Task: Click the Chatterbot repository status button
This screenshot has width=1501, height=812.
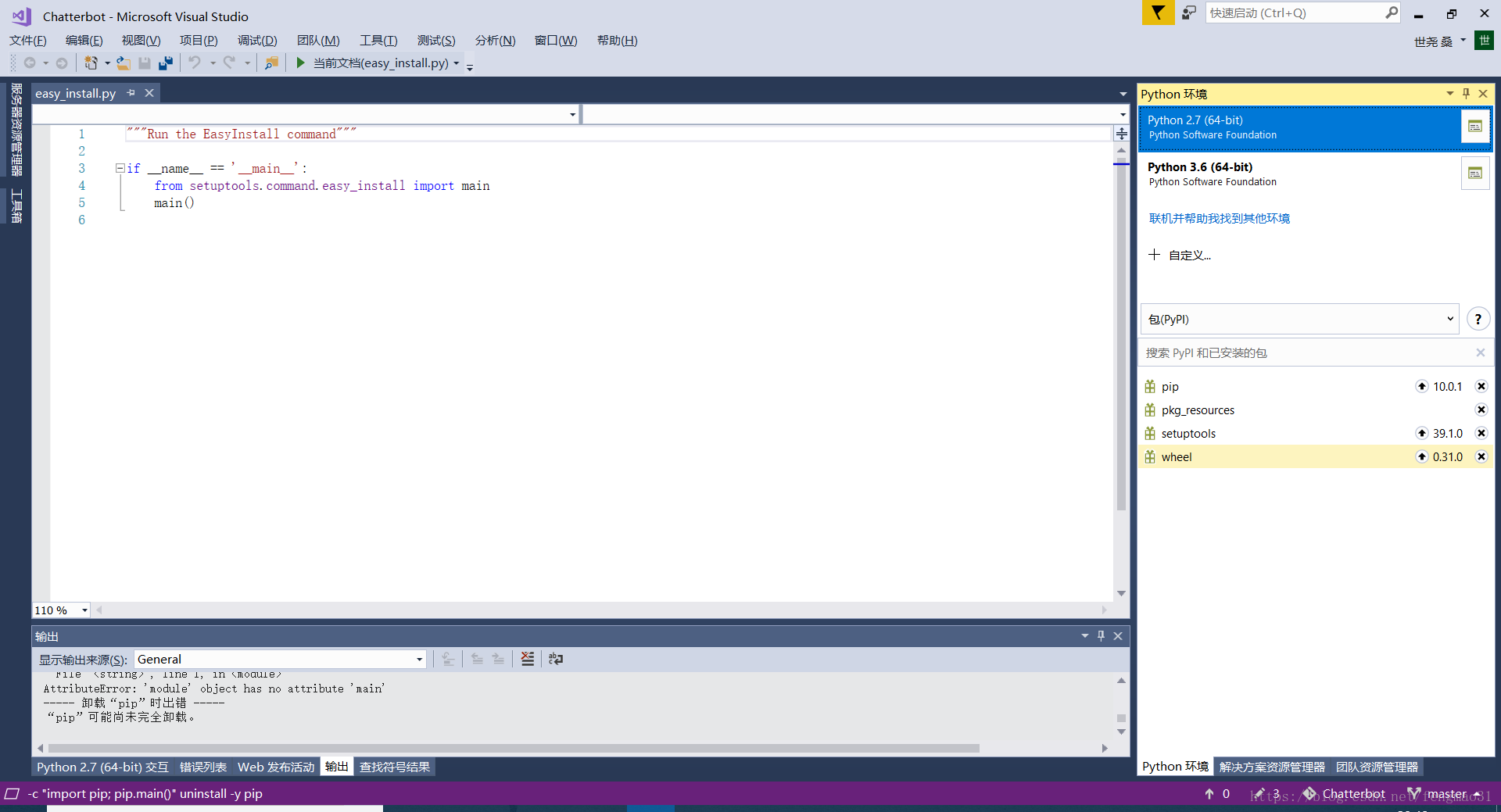Action: (1345, 793)
